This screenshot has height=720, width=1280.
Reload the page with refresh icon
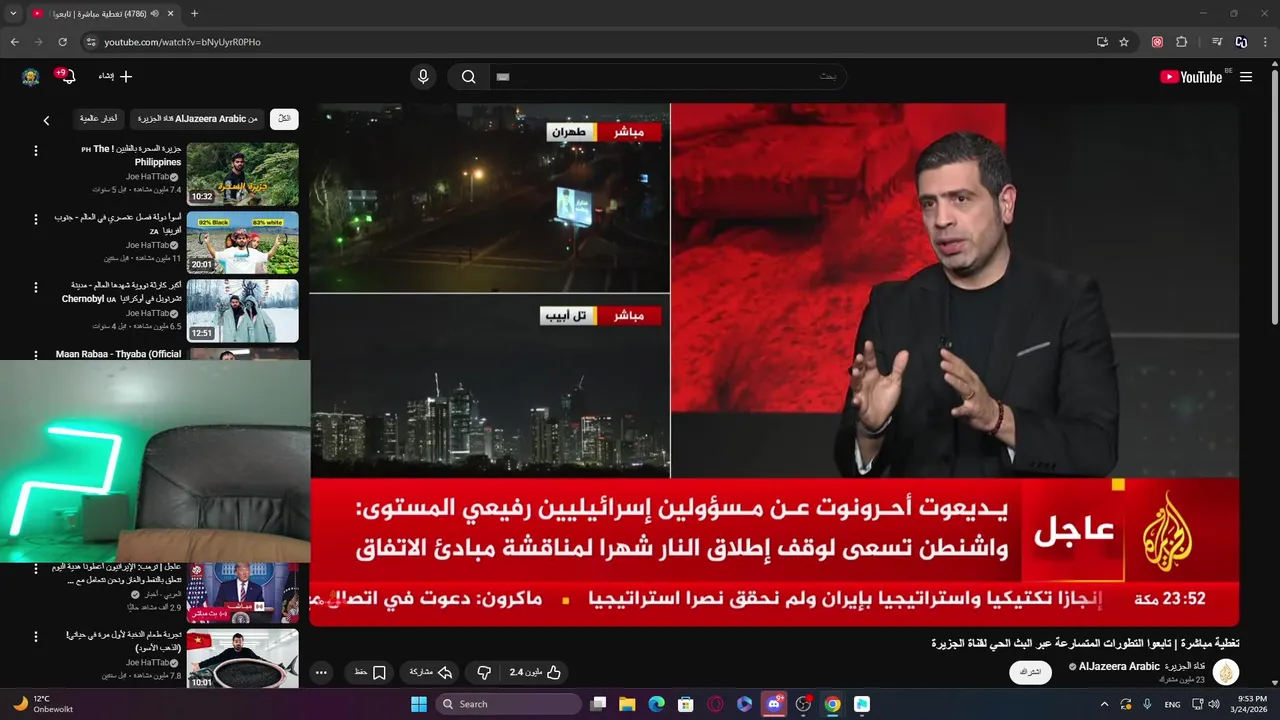tap(62, 42)
